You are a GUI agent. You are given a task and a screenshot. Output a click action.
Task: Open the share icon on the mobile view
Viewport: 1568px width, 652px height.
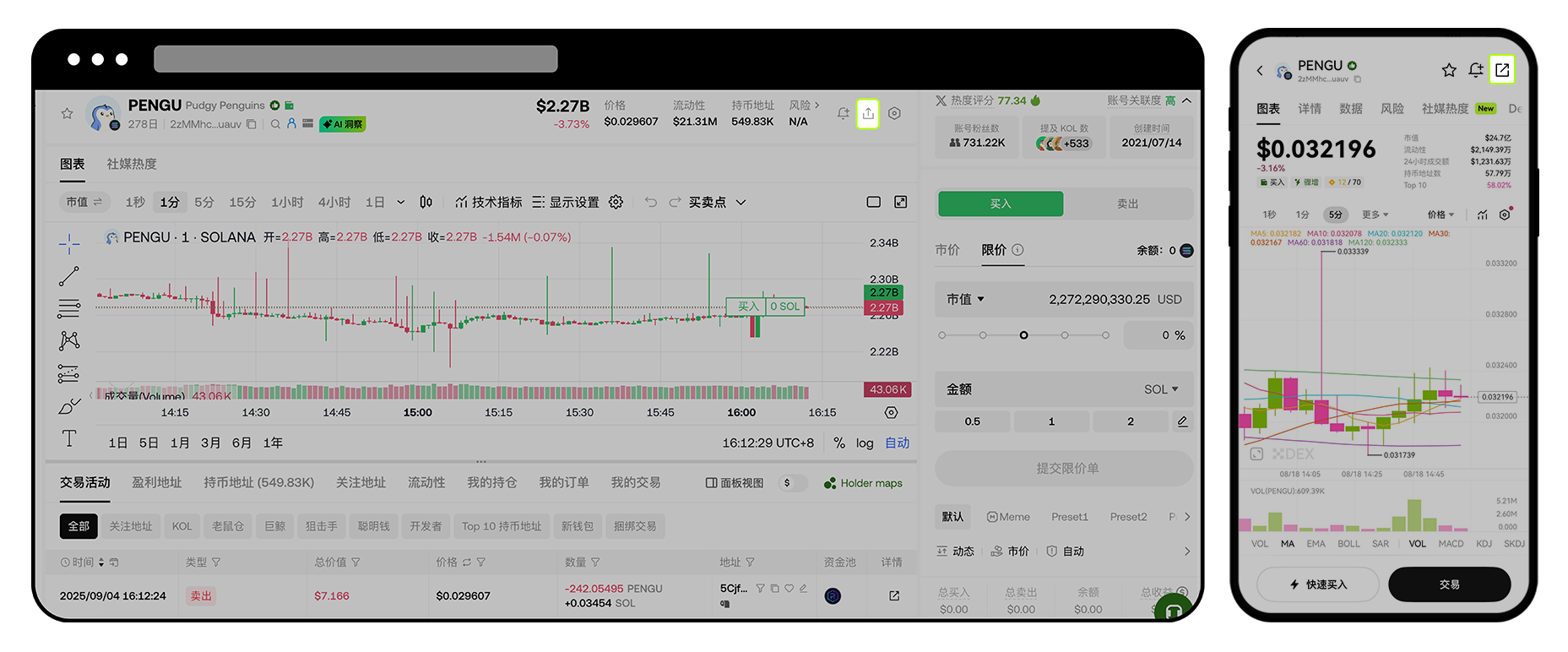(x=1502, y=70)
